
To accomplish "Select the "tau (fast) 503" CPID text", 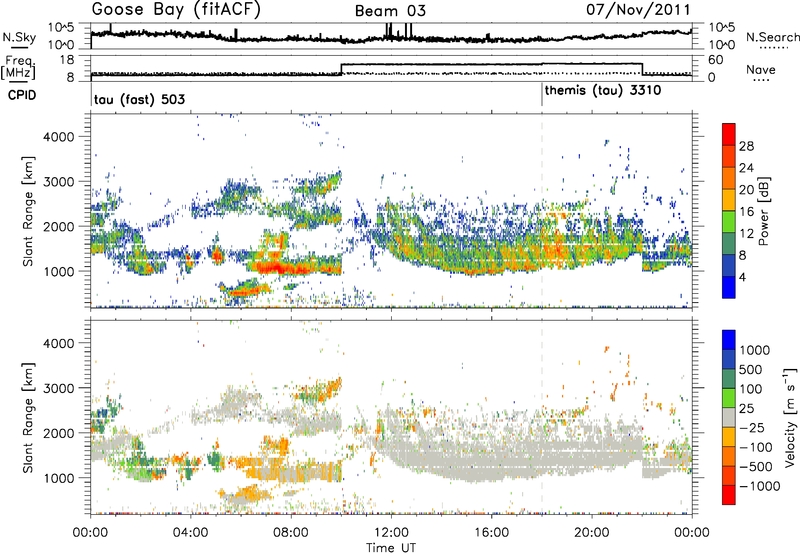I will tap(139, 99).
